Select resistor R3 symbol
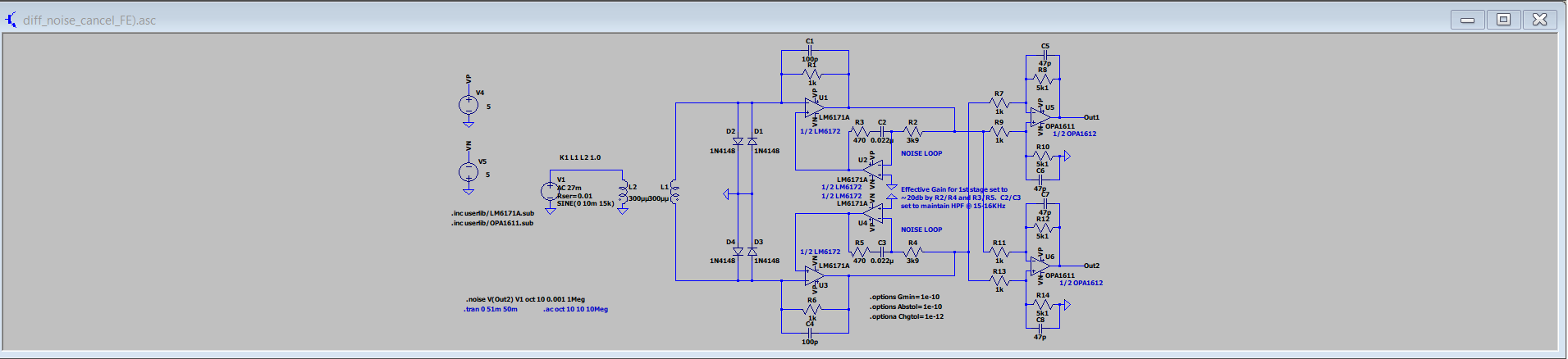Image resolution: width=1568 pixels, height=359 pixels. pos(859,131)
